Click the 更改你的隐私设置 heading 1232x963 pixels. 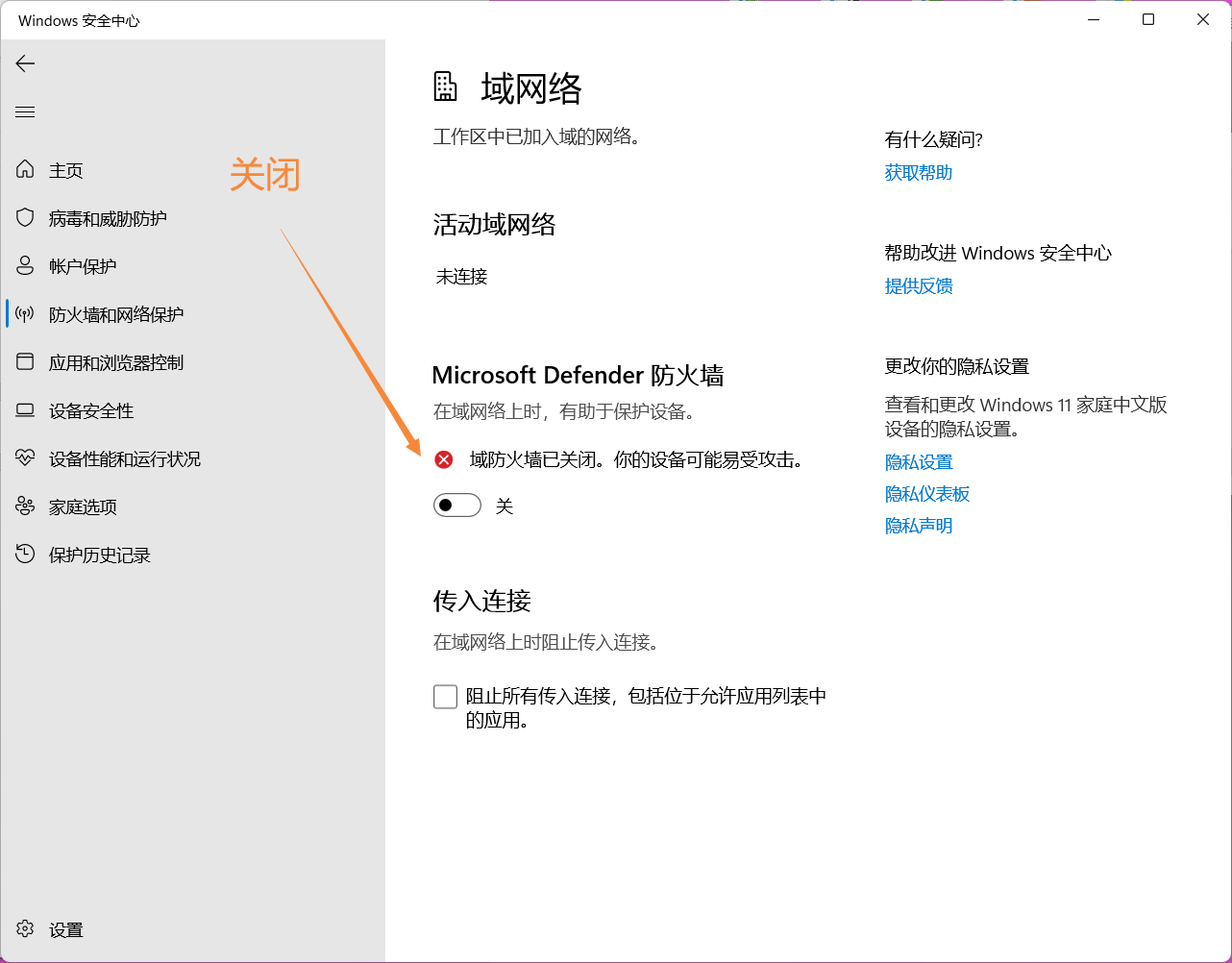(957, 366)
